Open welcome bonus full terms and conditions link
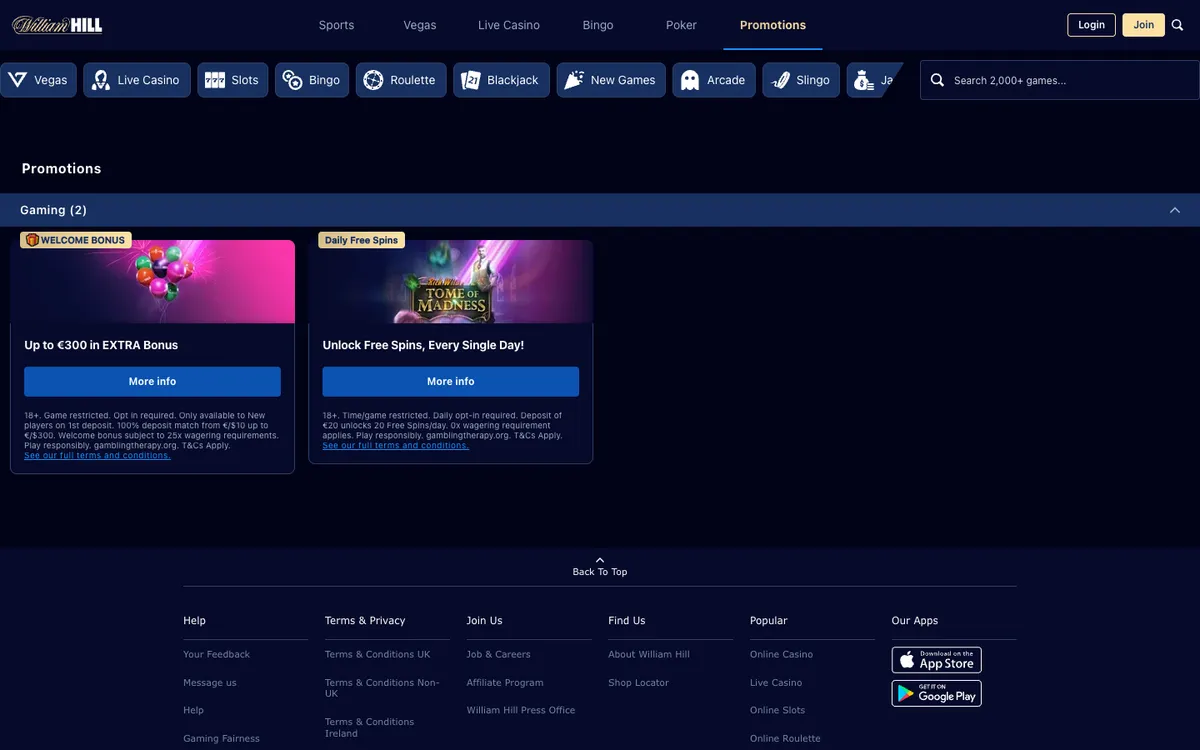Viewport: 1200px width, 750px height. pos(97,455)
